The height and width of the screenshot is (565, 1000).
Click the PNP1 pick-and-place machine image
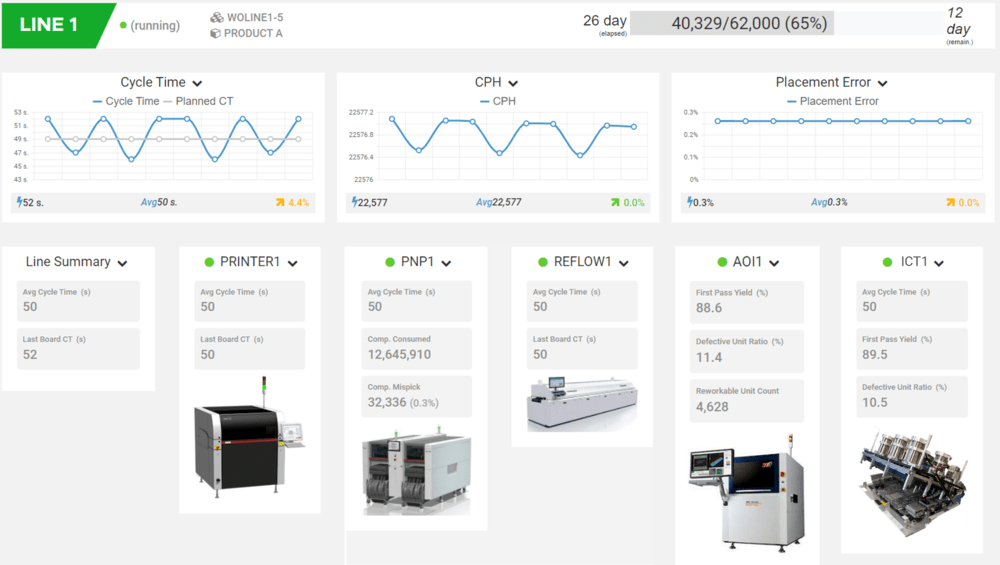(x=416, y=471)
